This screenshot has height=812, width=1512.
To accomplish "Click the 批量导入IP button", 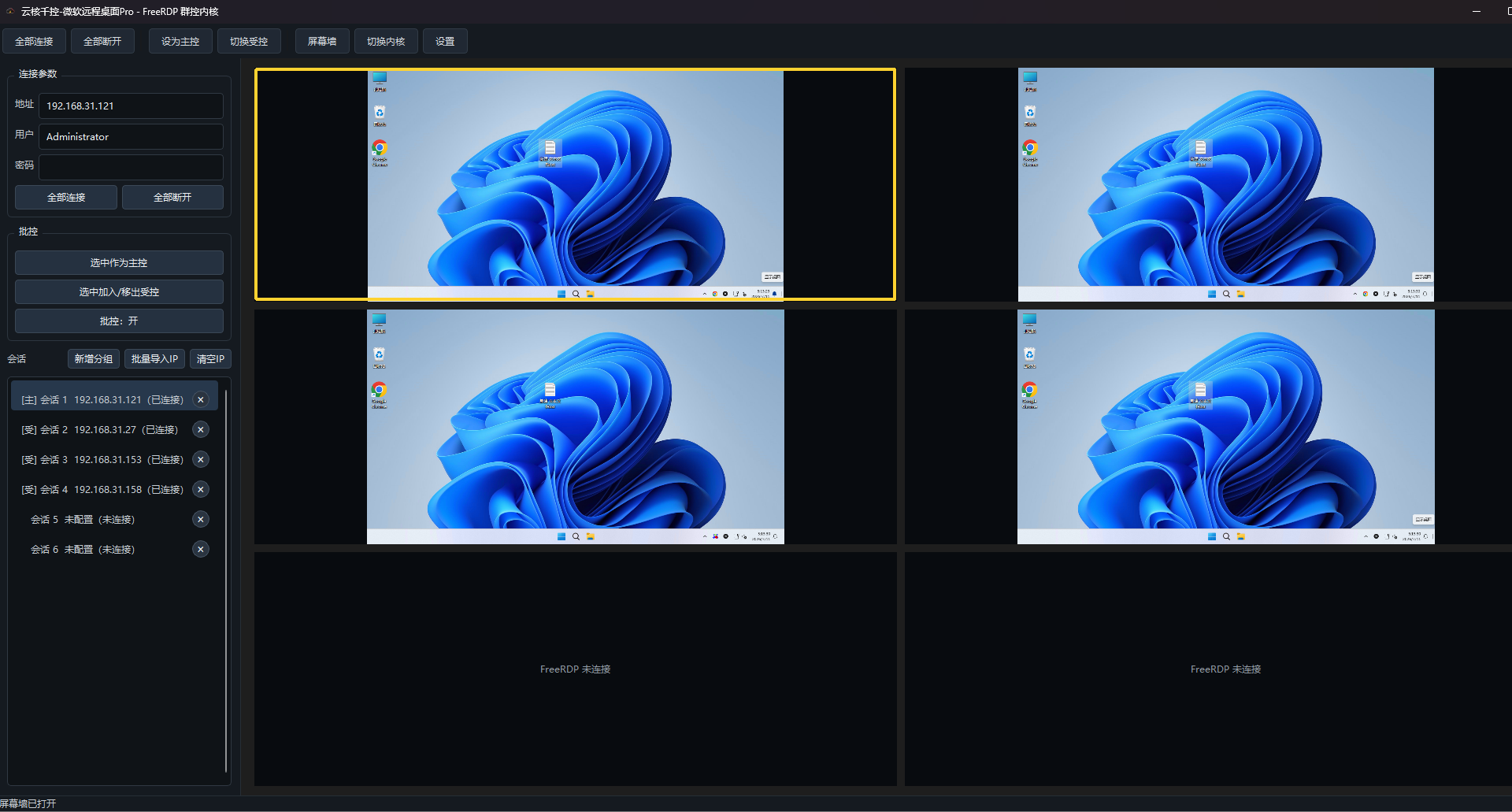I will click(x=154, y=359).
